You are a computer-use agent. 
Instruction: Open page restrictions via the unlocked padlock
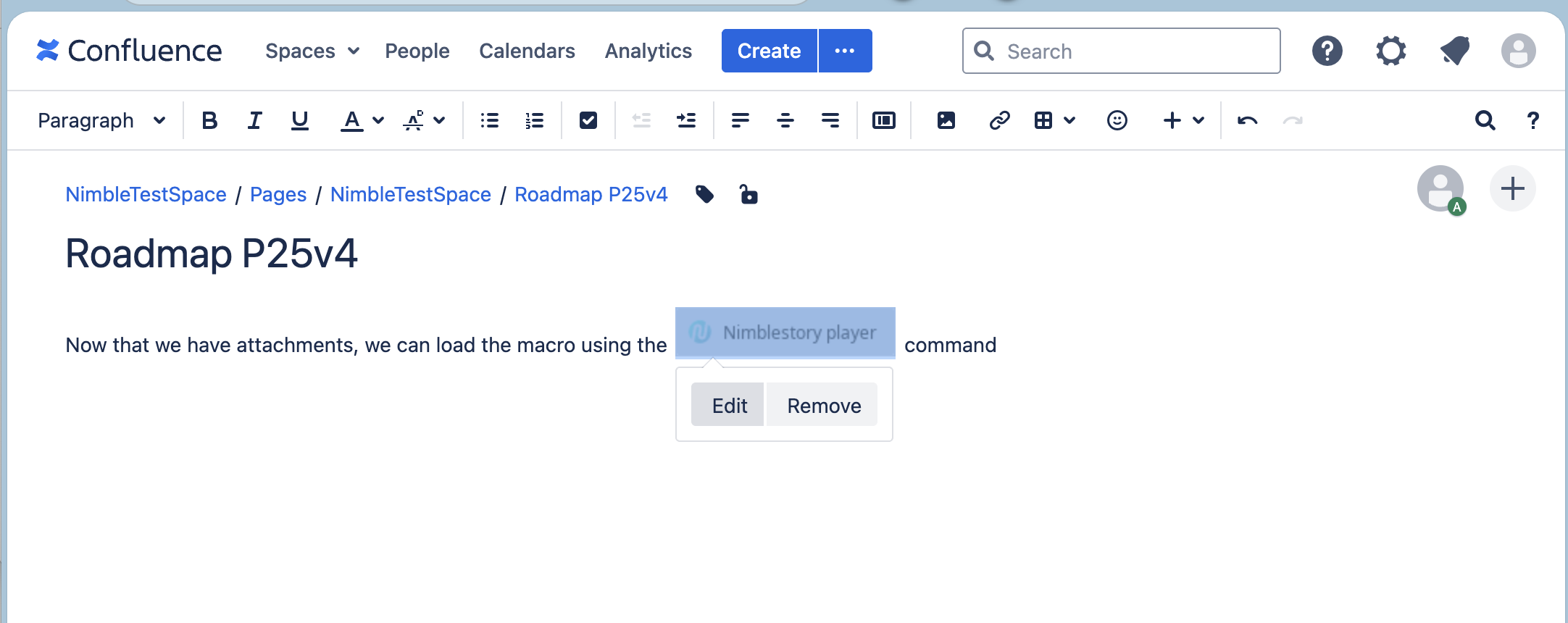point(748,194)
